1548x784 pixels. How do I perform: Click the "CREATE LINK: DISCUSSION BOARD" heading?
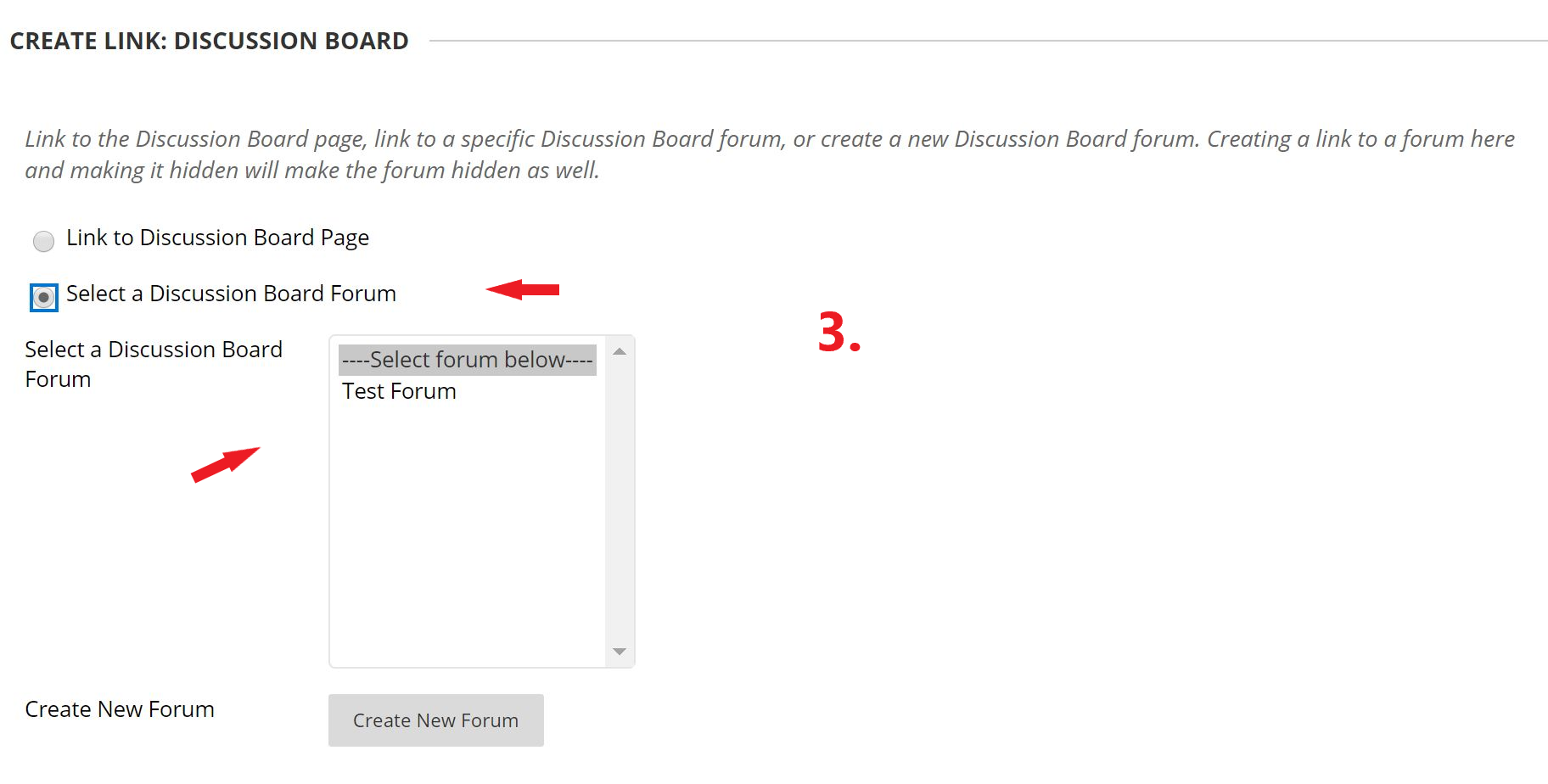pyautogui.click(x=207, y=39)
